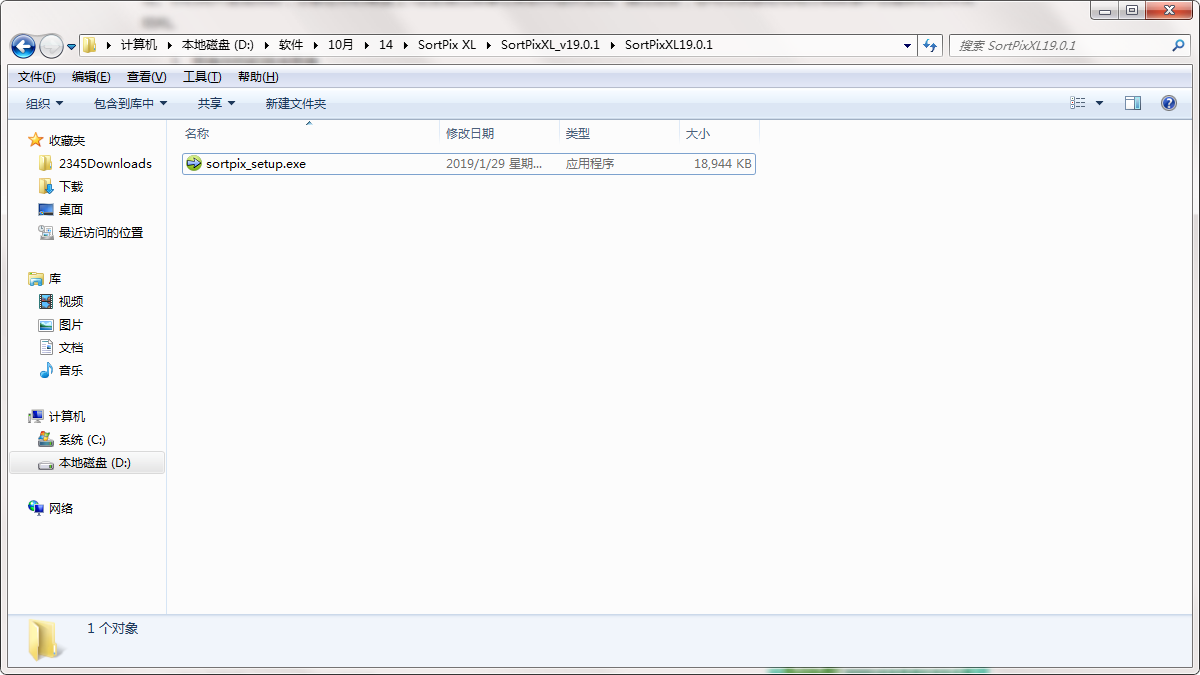Image resolution: width=1200 pixels, height=675 pixels.
Task: Open the 查看(V) menu
Action: point(146,77)
